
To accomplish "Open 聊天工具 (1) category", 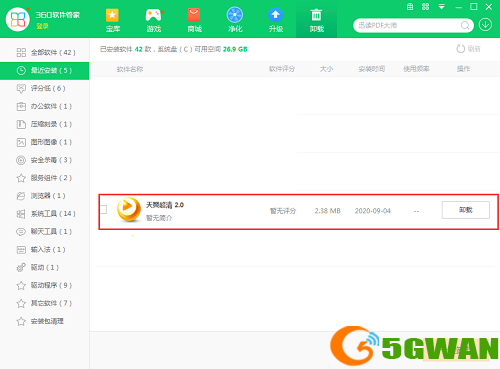I will (45, 232).
